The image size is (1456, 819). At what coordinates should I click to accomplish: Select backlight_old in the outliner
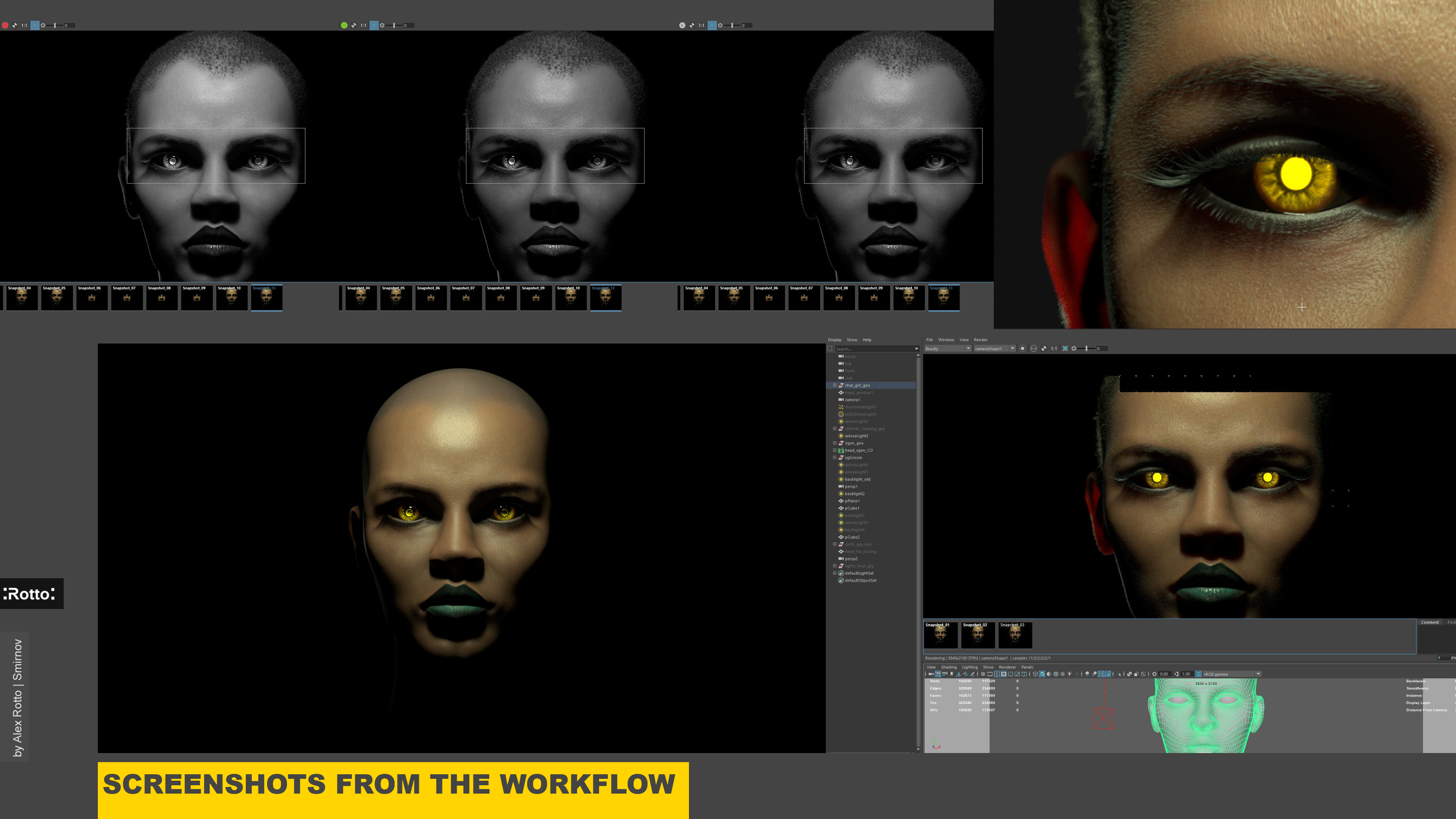[x=857, y=479]
